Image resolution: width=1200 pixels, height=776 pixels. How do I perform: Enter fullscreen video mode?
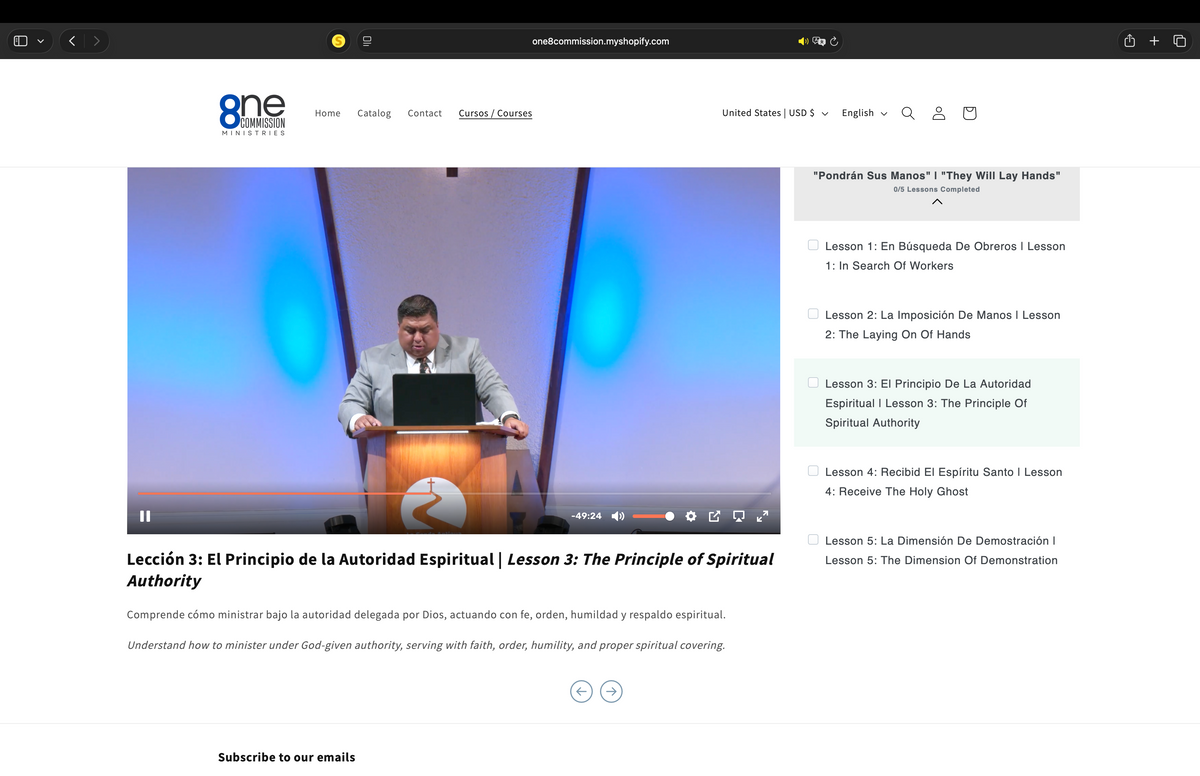pos(762,516)
